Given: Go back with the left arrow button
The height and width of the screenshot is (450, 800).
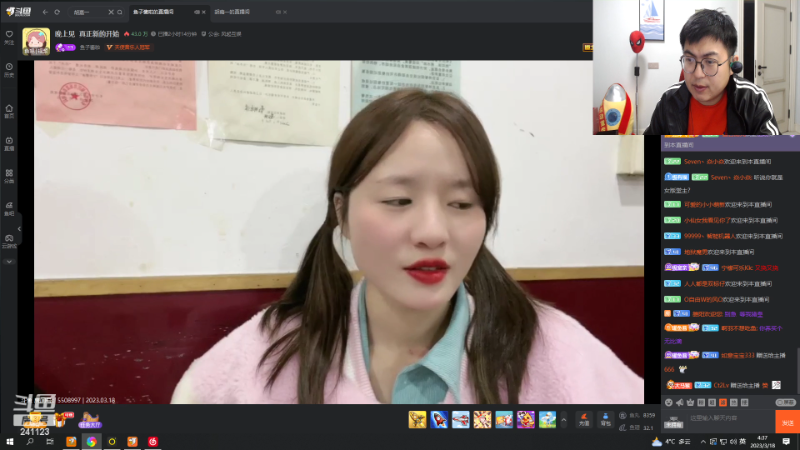Looking at the screenshot, I should [x=45, y=12].
